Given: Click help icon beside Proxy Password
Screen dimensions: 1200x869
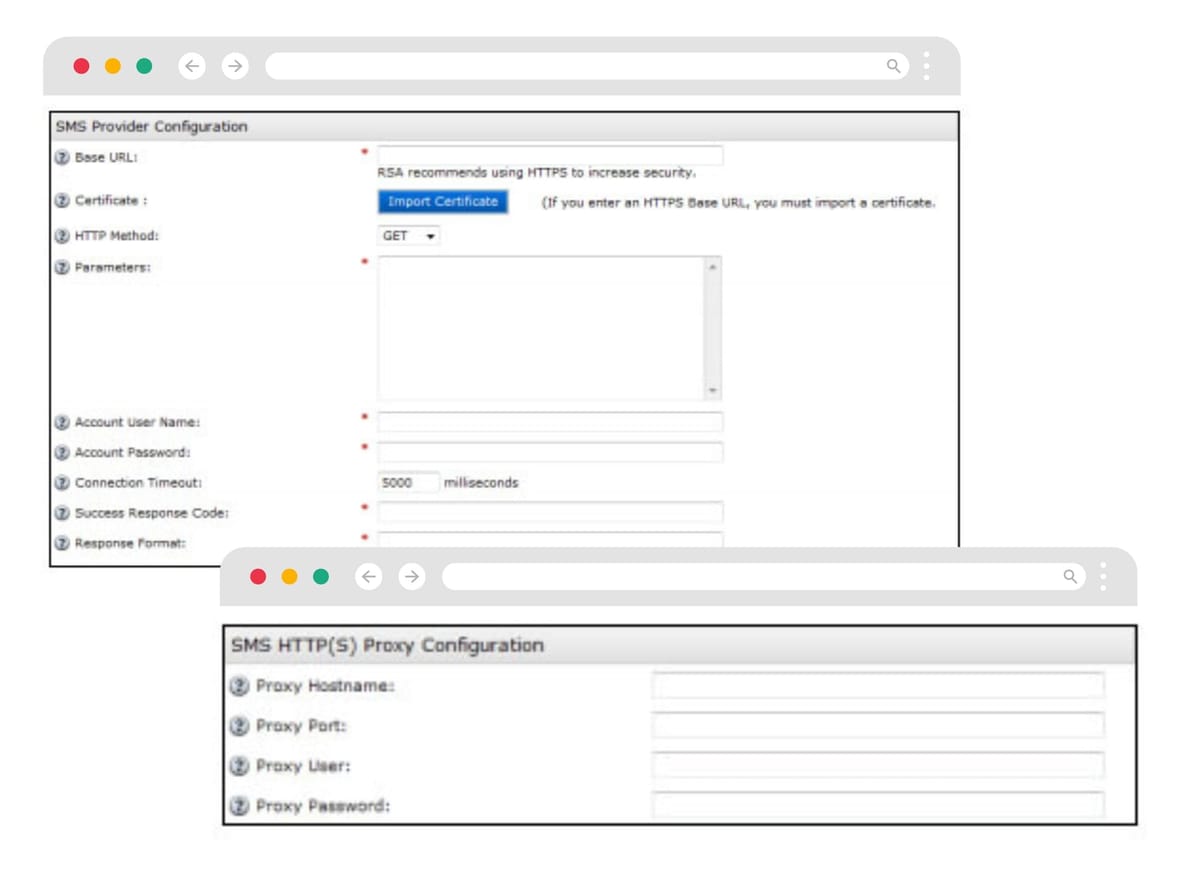Looking at the screenshot, I should pos(238,806).
